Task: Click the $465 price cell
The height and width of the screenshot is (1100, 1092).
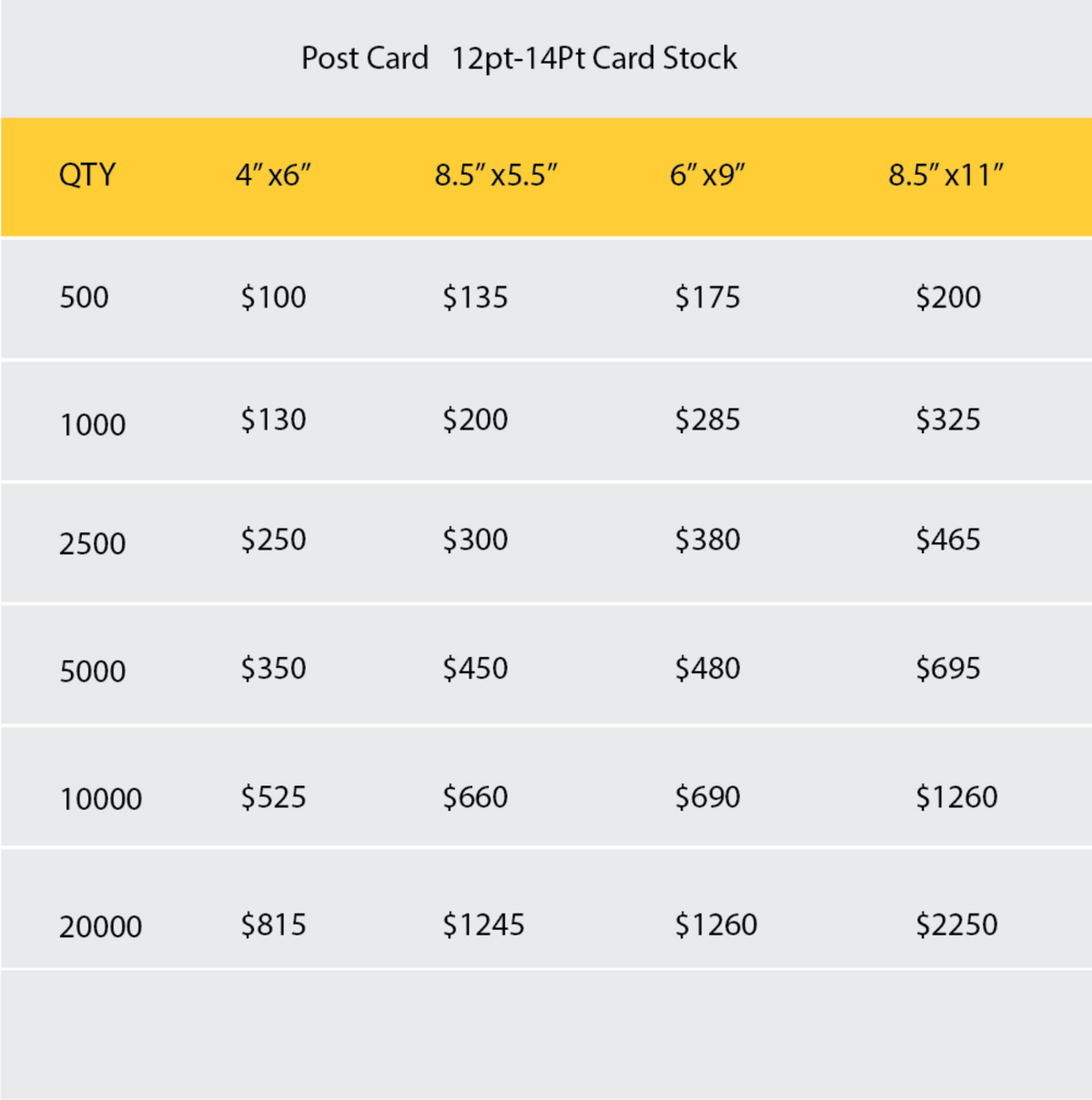Action: [947, 540]
